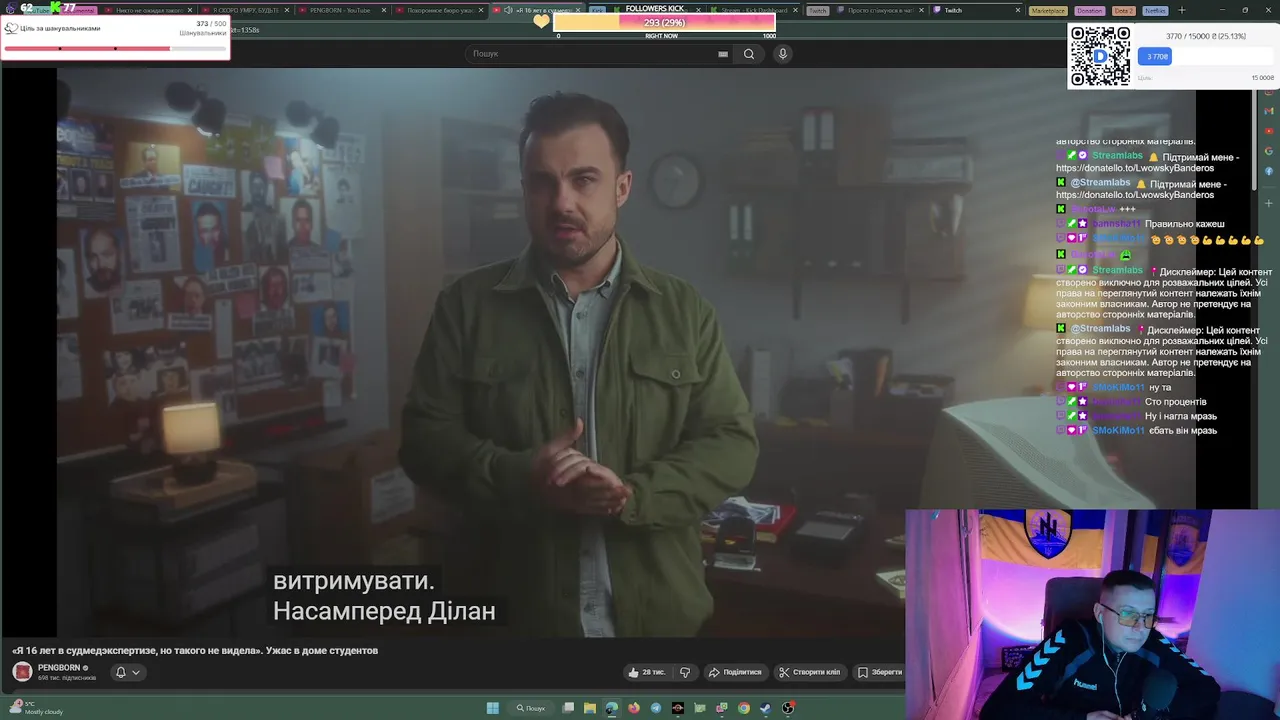Collapse the Twitch tab group label
The image size is (1280, 720).
(x=817, y=10)
